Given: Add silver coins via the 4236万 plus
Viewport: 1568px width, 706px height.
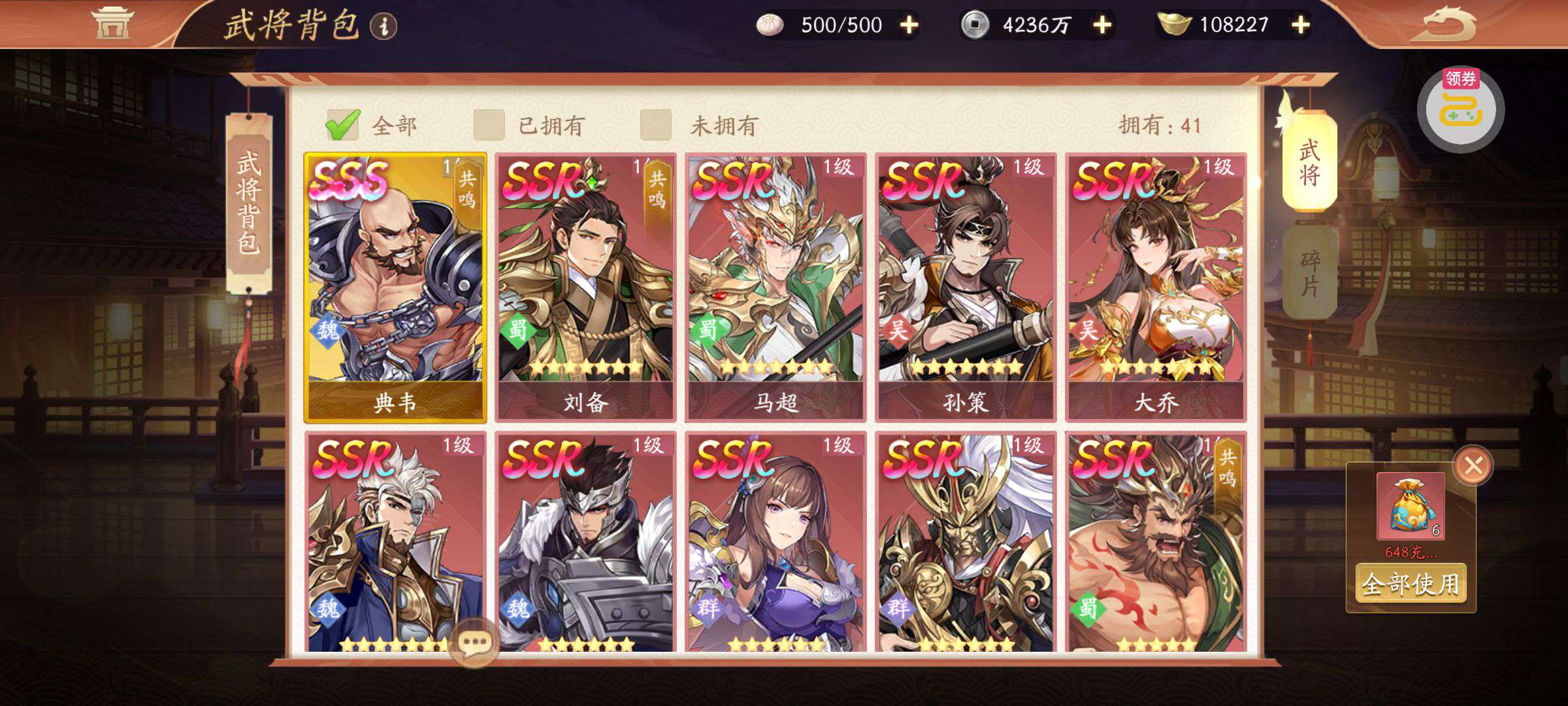Looking at the screenshot, I should tap(1102, 25).
